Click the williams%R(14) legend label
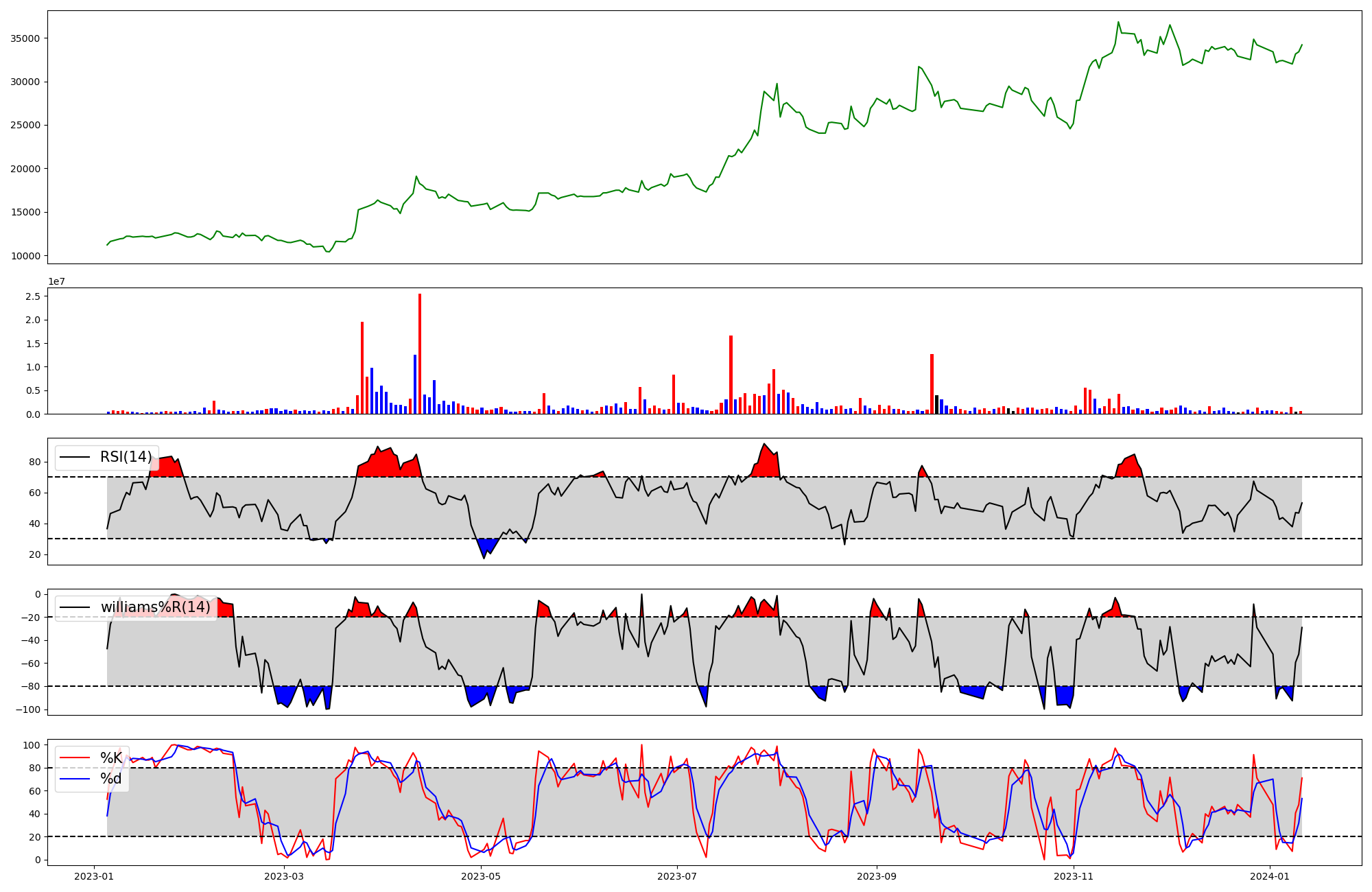 tap(155, 607)
